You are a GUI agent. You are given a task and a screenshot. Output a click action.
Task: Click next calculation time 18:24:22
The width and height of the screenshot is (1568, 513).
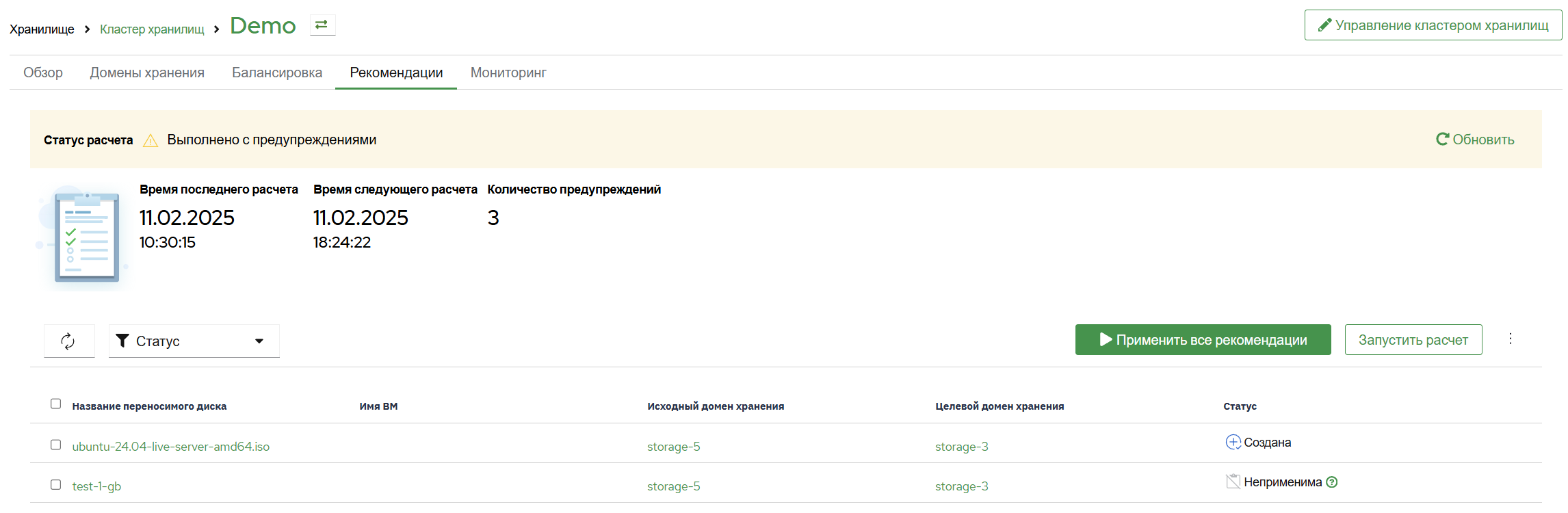tap(342, 242)
